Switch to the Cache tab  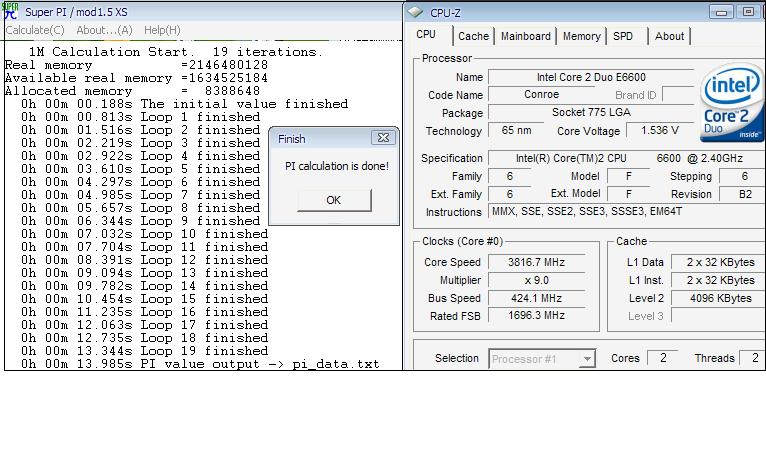tap(473, 36)
